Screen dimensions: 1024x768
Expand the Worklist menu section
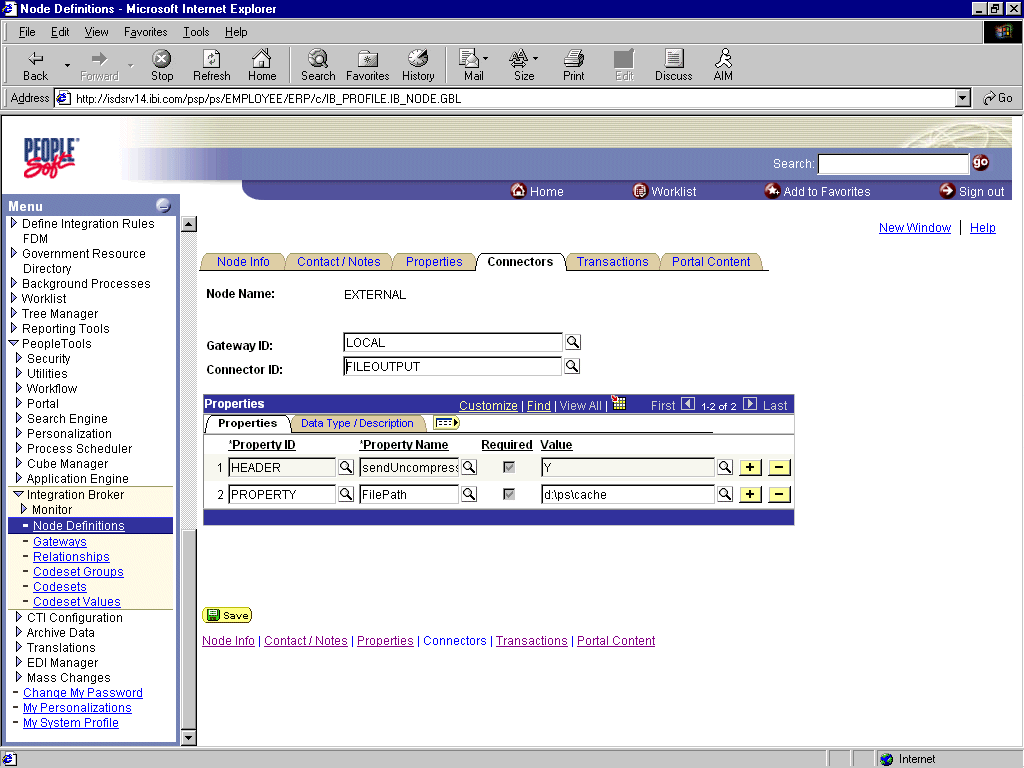[x=43, y=298]
